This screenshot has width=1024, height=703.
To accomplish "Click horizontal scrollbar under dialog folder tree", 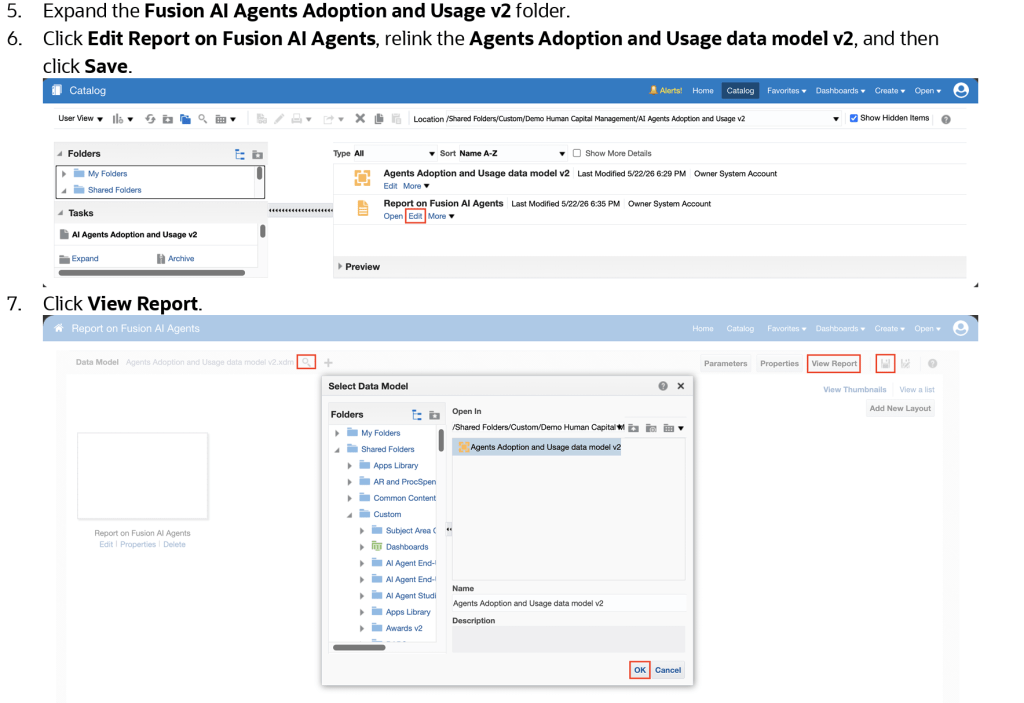I will 359,648.
